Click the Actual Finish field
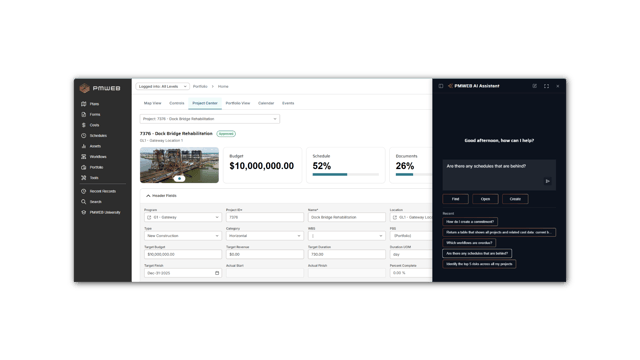The height and width of the screenshot is (360, 640). click(x=347, y=273)
